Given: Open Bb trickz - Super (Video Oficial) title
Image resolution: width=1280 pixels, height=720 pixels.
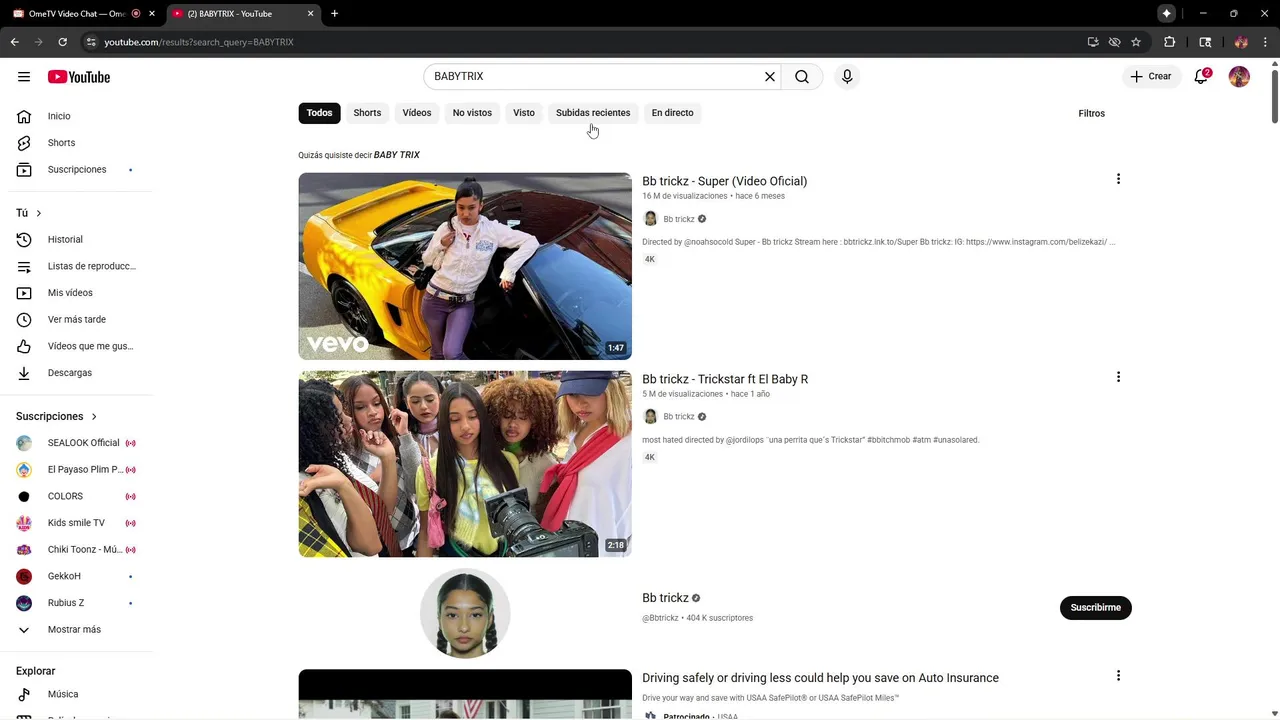Looking at the screenshot, I should 725,181.
